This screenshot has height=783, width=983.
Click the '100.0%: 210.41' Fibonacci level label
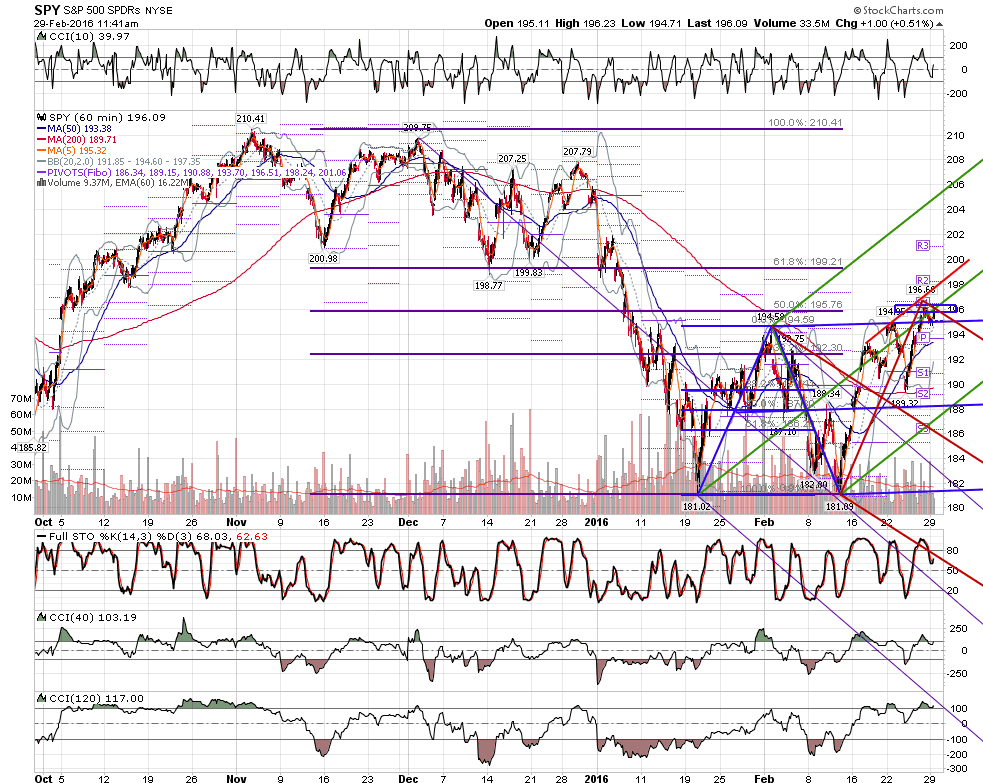pyautogui.click(x=806, y=123)
